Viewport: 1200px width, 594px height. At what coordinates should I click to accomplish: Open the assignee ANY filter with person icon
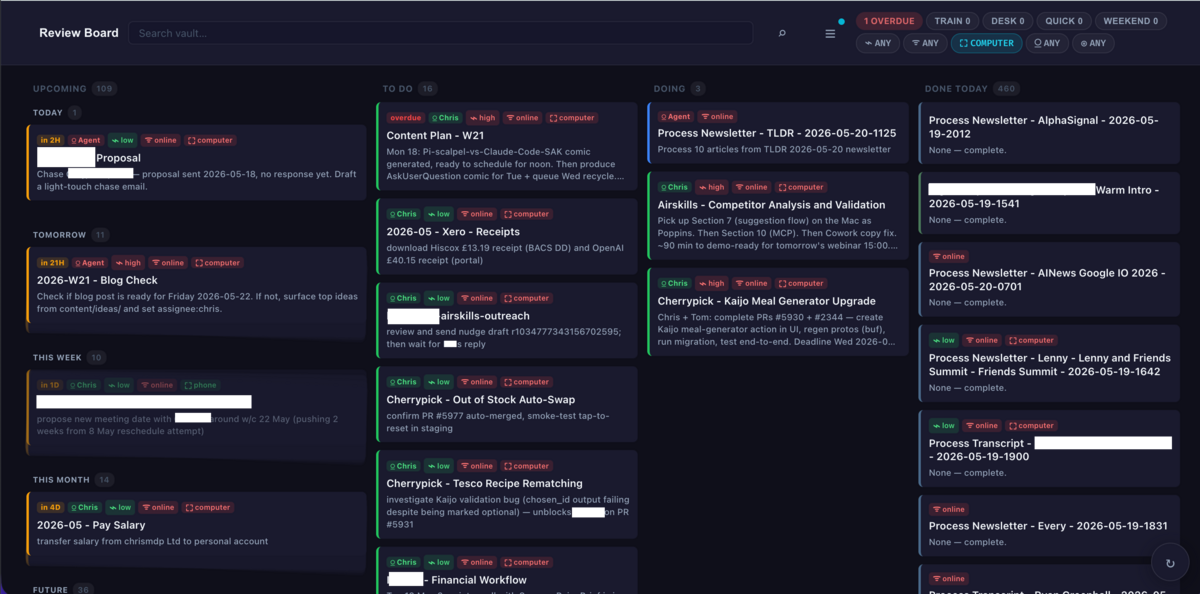click(1047, 43)
